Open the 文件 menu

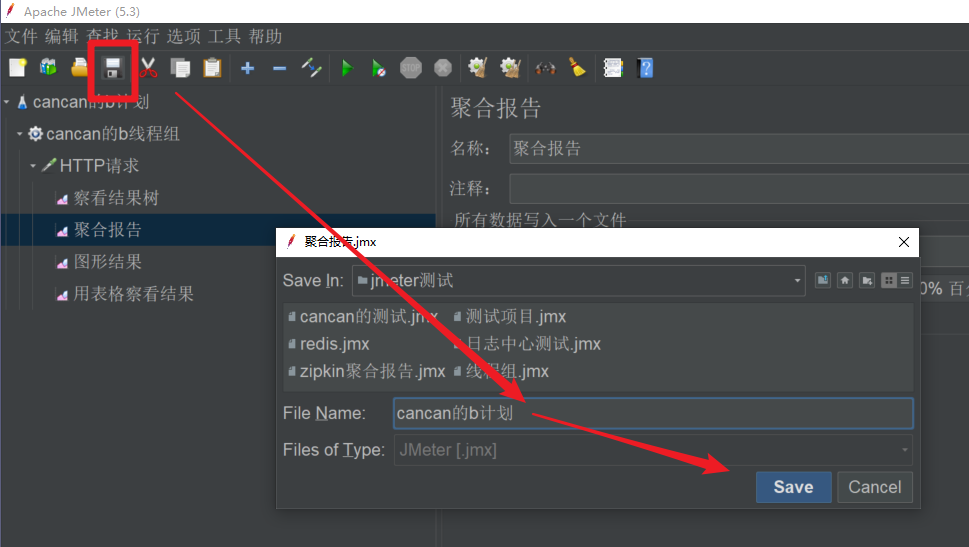[22, 36]
